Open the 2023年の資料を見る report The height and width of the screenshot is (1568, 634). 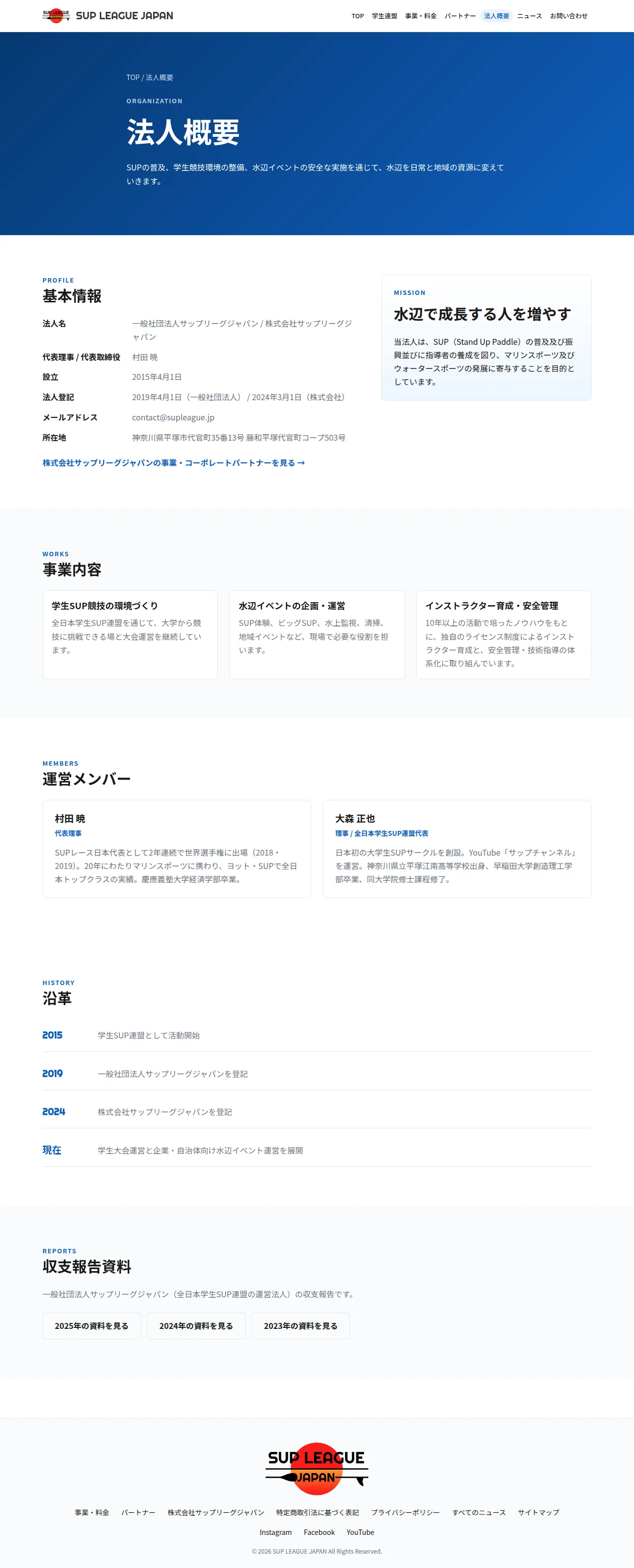tap(301, 1326)
